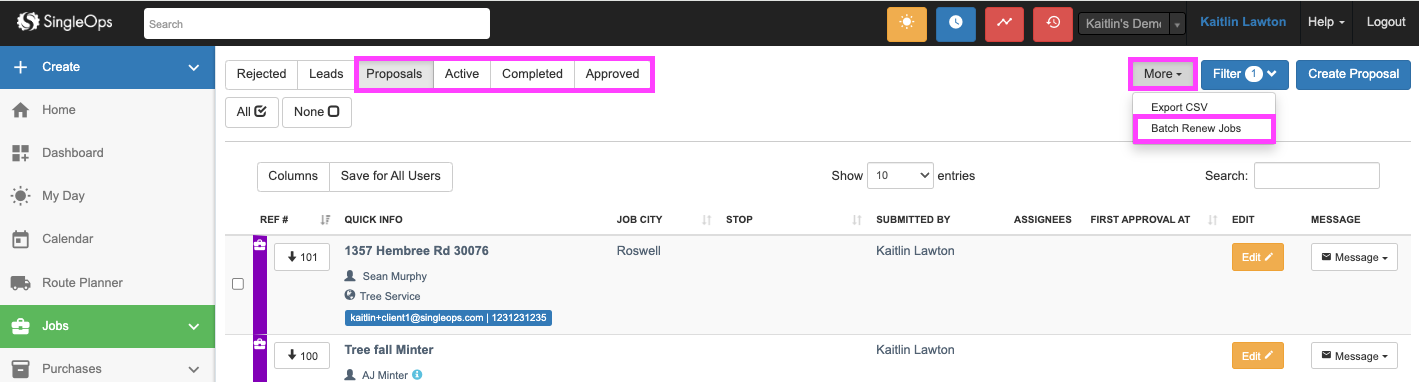Click the Create Proposal button
This screenshot has width=1419, height=382.
[1353, 74]
